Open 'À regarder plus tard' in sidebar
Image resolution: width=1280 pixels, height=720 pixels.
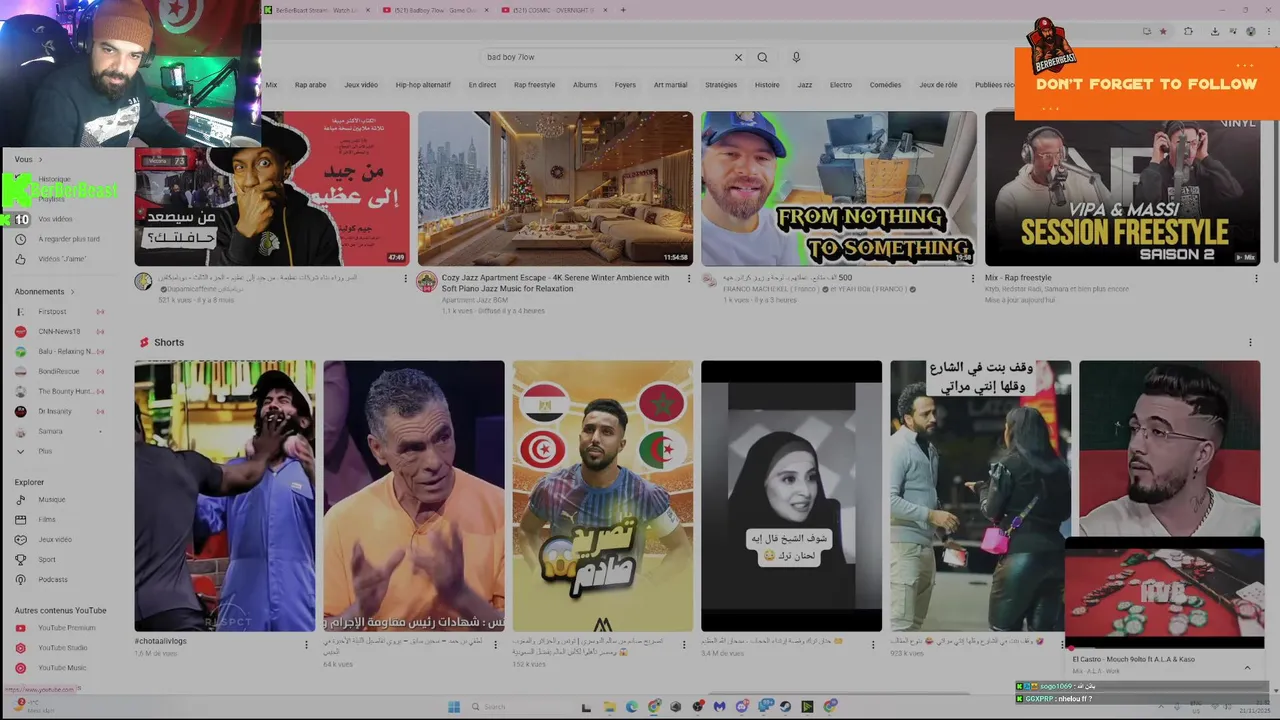(69, 239)
